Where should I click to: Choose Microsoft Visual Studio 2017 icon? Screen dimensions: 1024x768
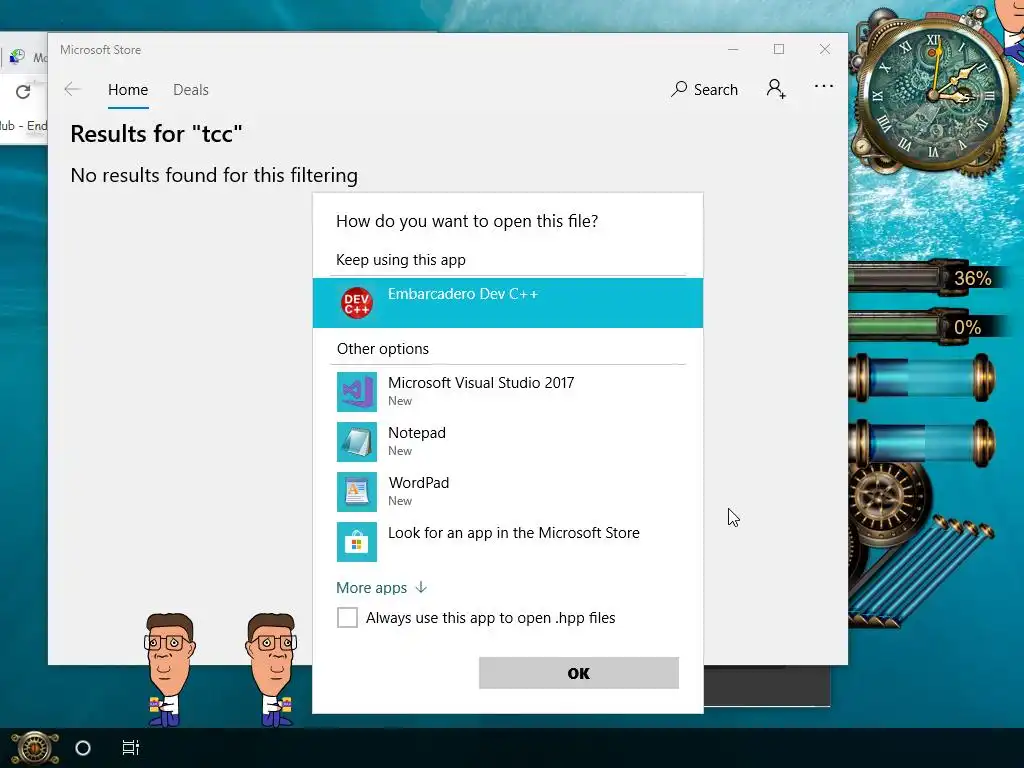pyautogui.click(x=357, y=392)
